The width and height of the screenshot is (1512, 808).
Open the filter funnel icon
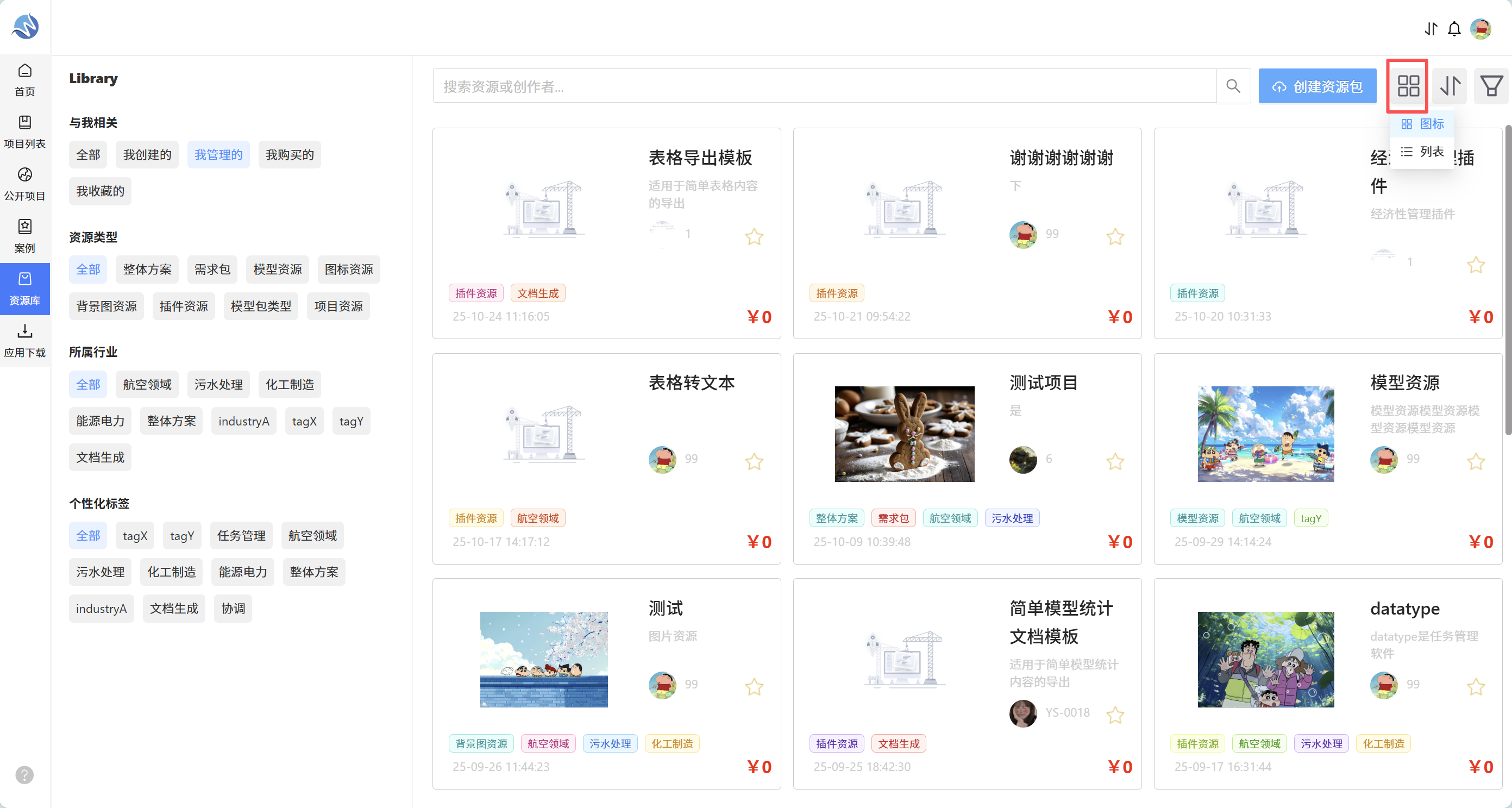click(1491, 86)
